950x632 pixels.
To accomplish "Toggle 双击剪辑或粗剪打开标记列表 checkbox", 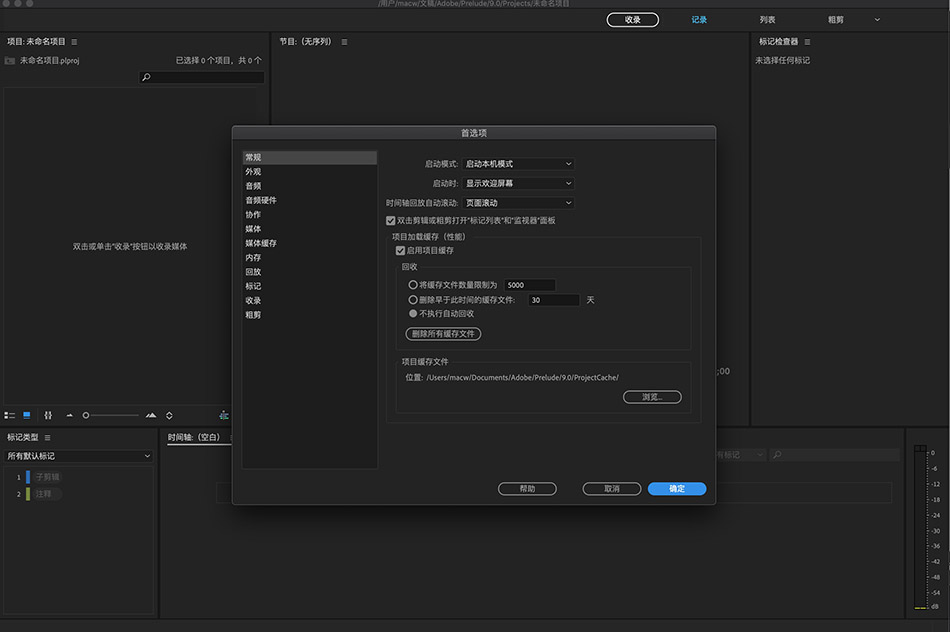I will pos(391,221).
